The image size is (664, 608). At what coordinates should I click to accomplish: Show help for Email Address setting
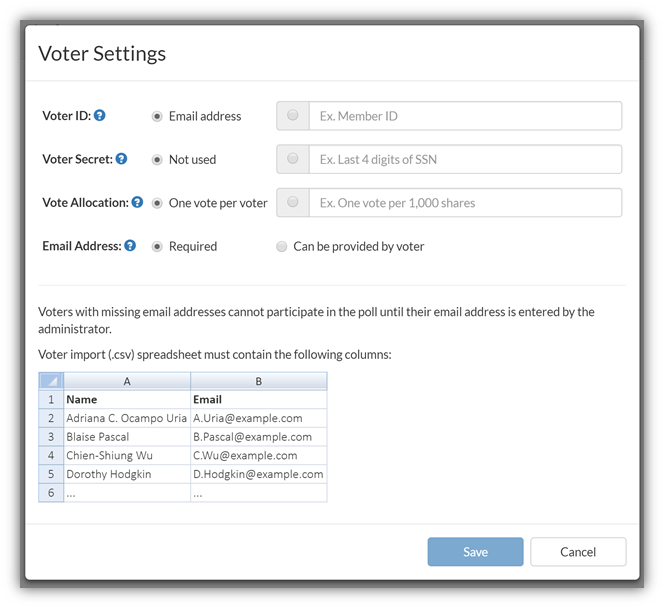[x=130, y=246]
